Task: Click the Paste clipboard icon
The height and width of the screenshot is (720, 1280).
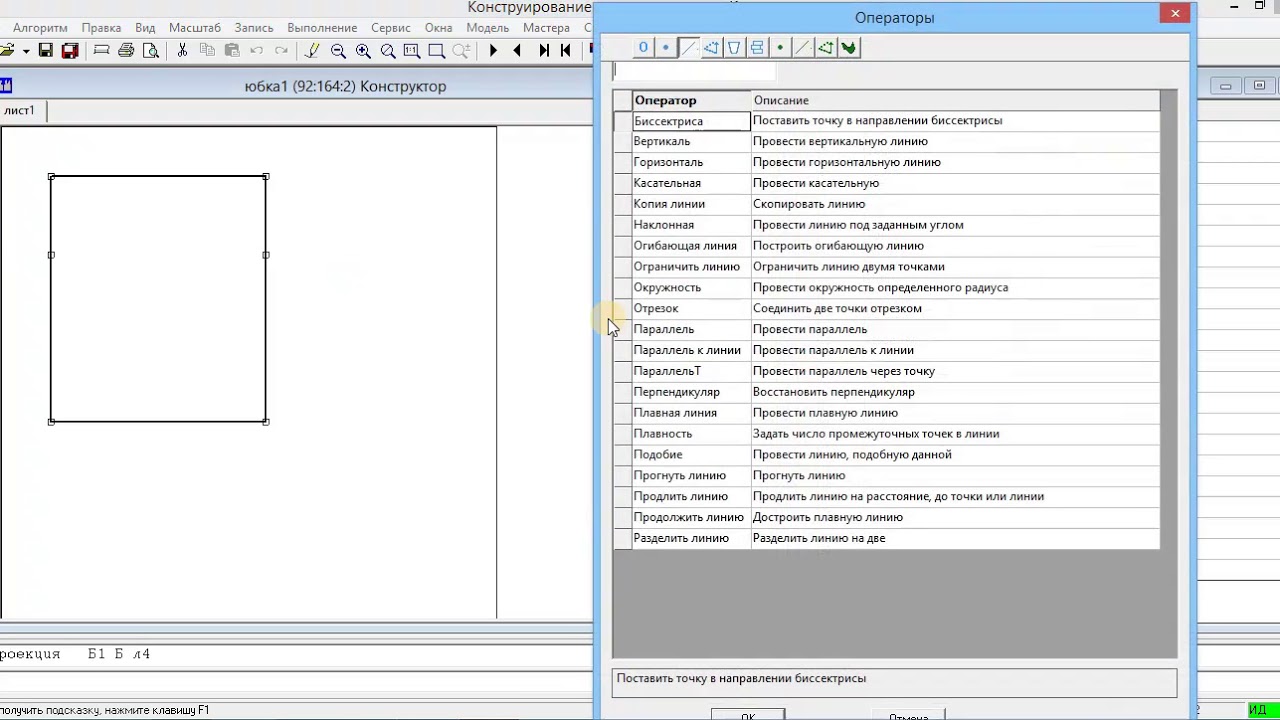Action: pos(232,50)
